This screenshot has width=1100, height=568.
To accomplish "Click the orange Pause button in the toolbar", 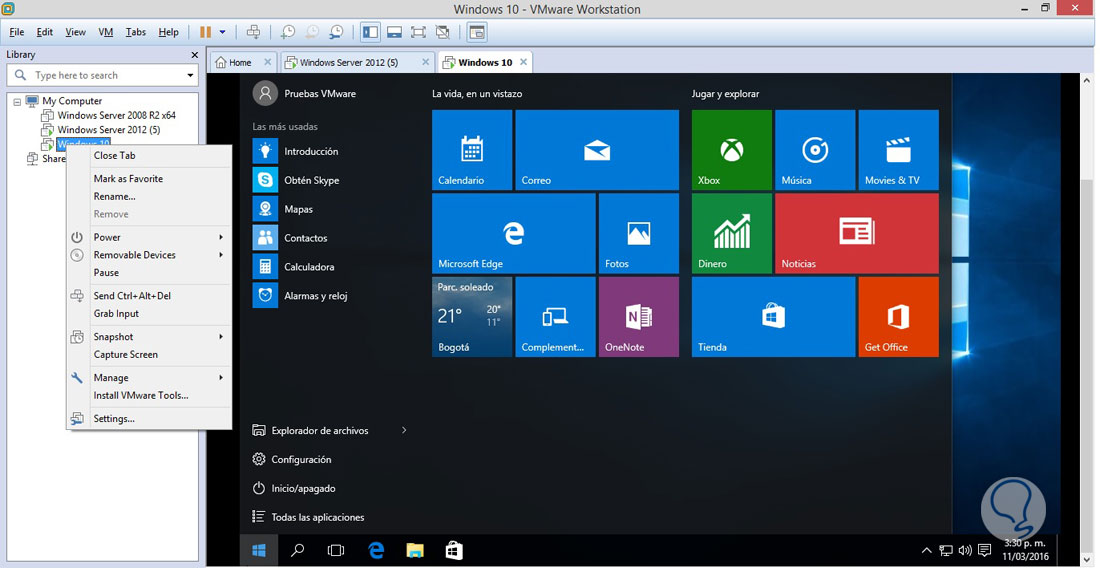I will (206, 32).
